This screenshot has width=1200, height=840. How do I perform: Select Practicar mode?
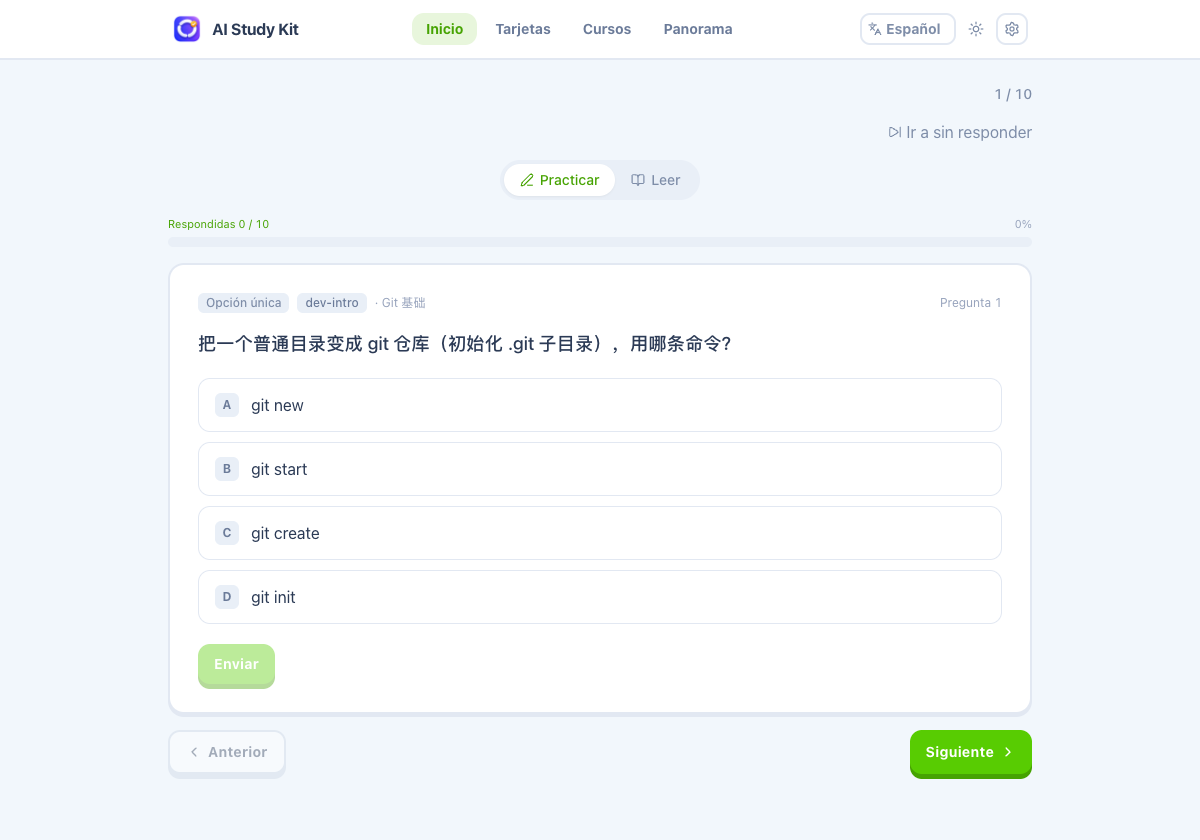560,180
